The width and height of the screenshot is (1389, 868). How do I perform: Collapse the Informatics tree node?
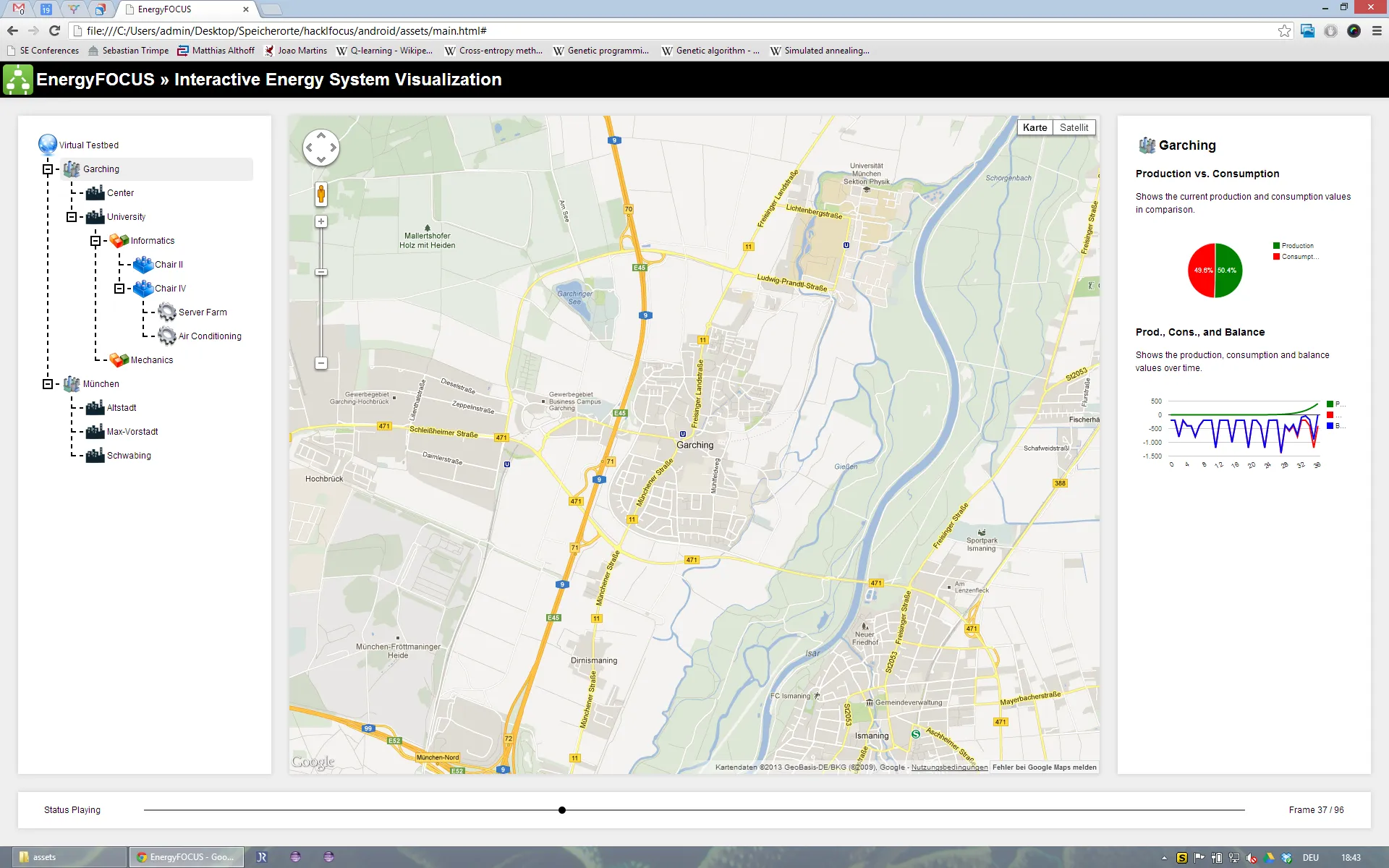pyautogui.click(x=95, y=241)
